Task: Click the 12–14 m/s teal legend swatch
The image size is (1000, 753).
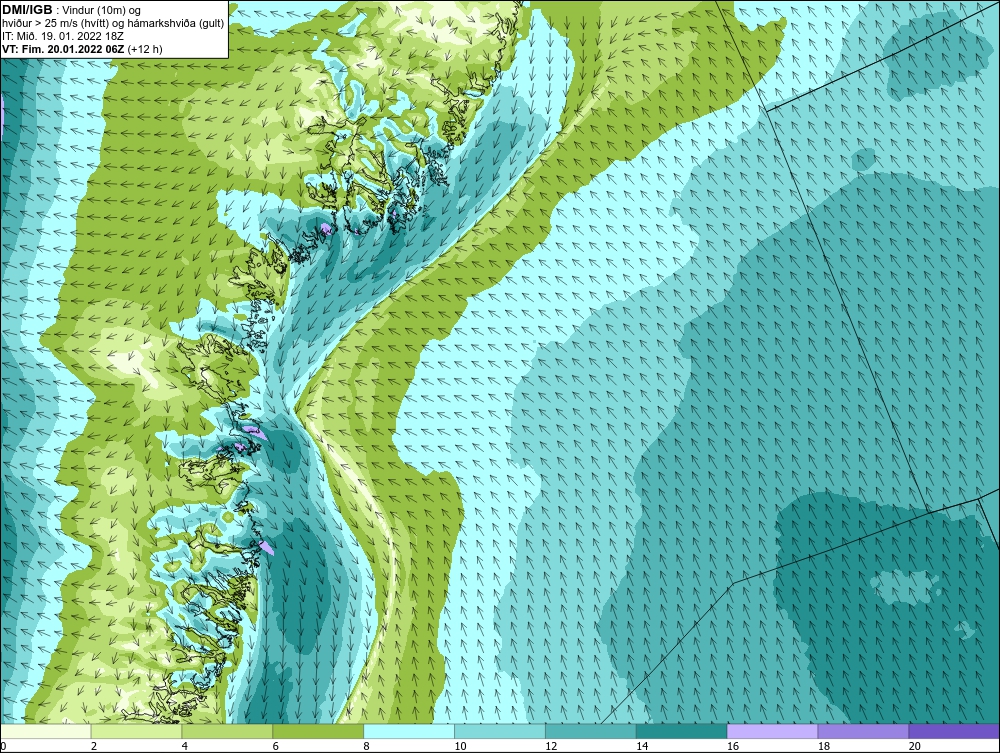Action: (591, 731)
